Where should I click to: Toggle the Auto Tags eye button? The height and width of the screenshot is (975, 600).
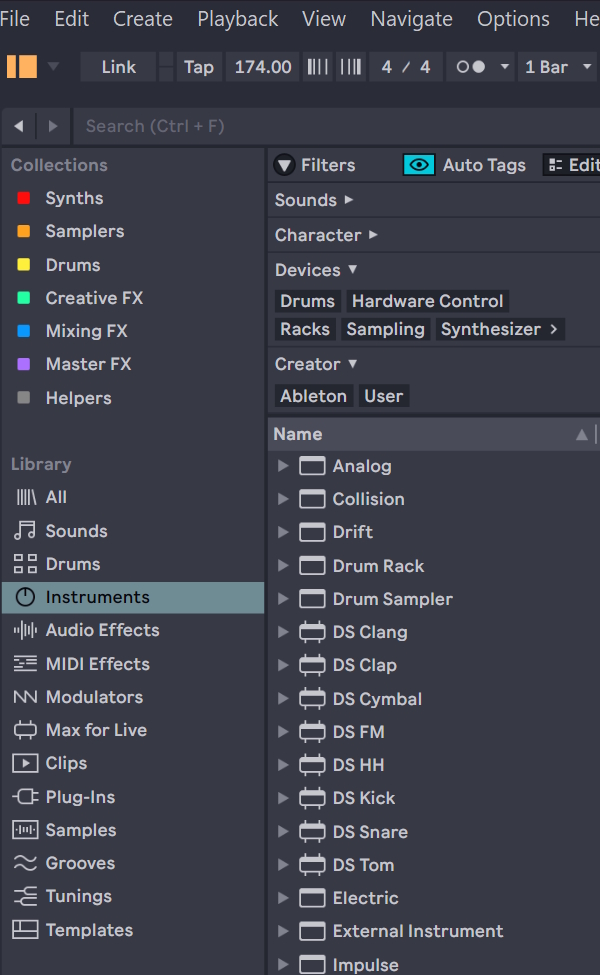point(419,165)
